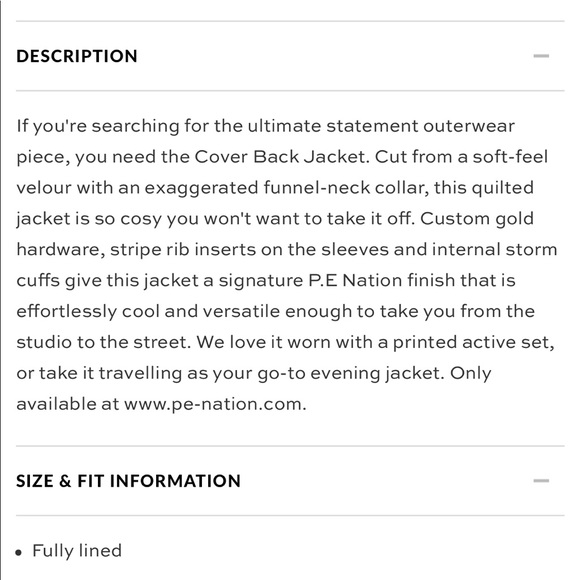The height and width of the screenshot is (580, 580).
Task: Click the words "internal storm" in paragraph
Action: (x=495, y=250)
